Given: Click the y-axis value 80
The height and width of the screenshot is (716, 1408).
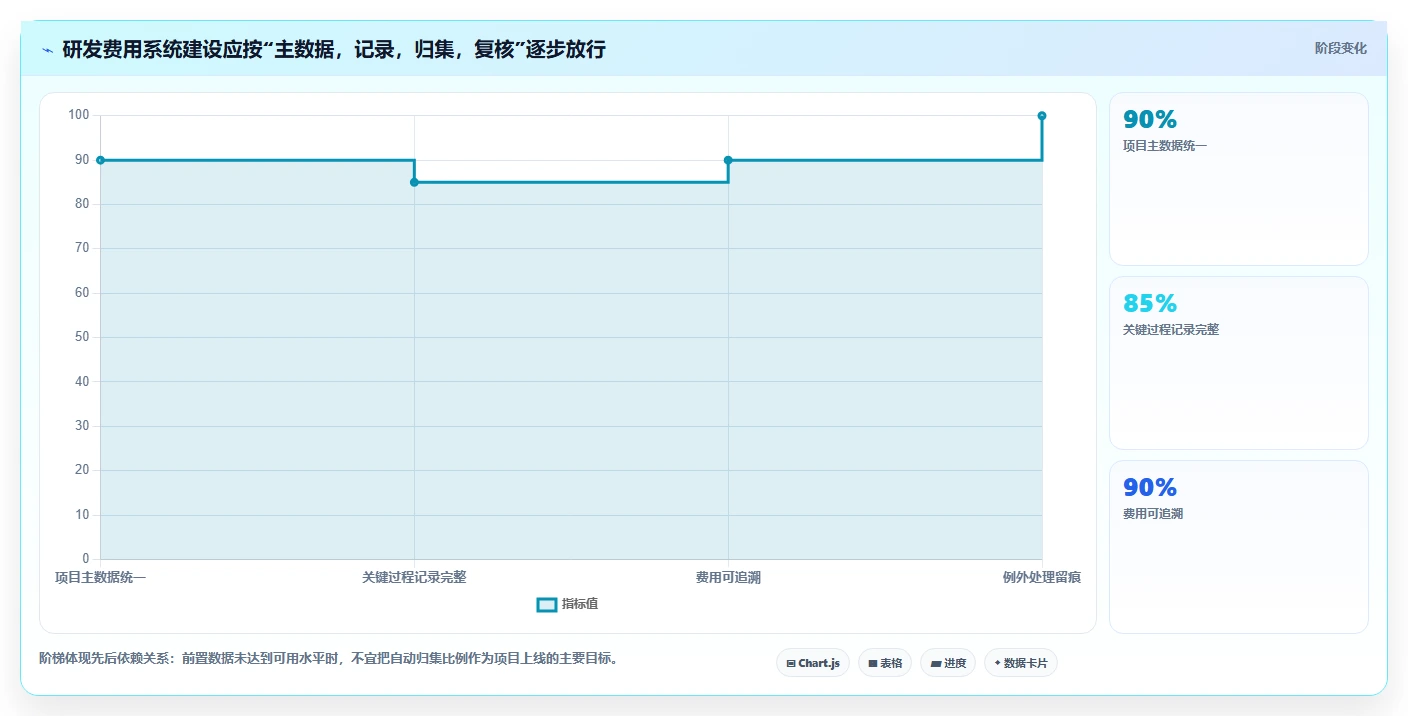Looking at the screenshot, I should click(82, 204).
